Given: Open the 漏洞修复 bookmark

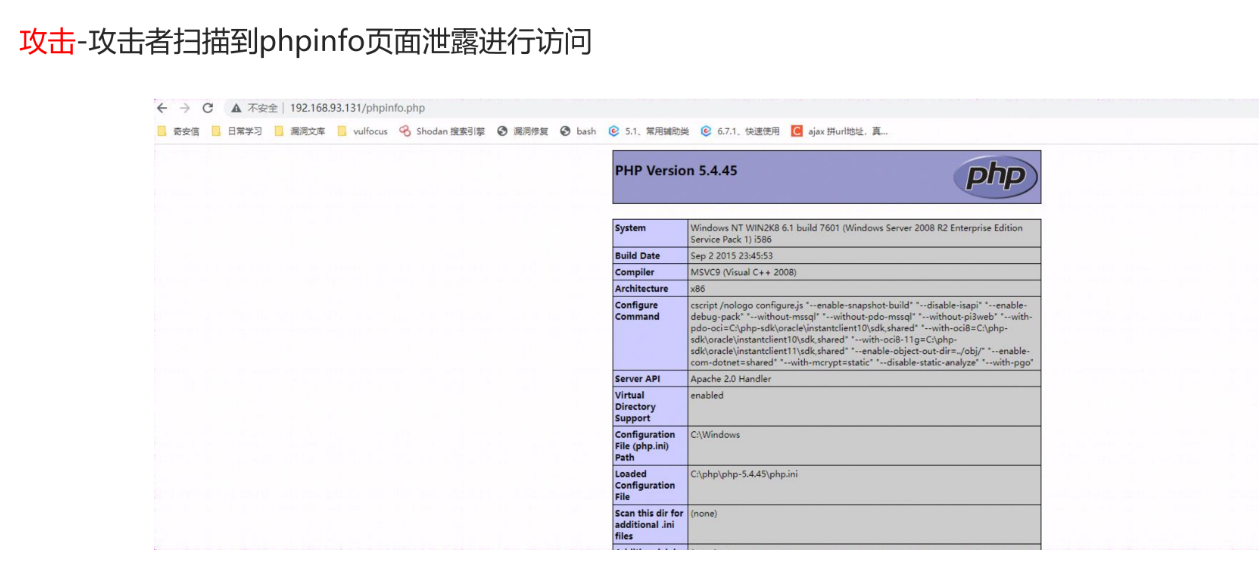Looking at the screenshot, I should (x=523, y=131).
